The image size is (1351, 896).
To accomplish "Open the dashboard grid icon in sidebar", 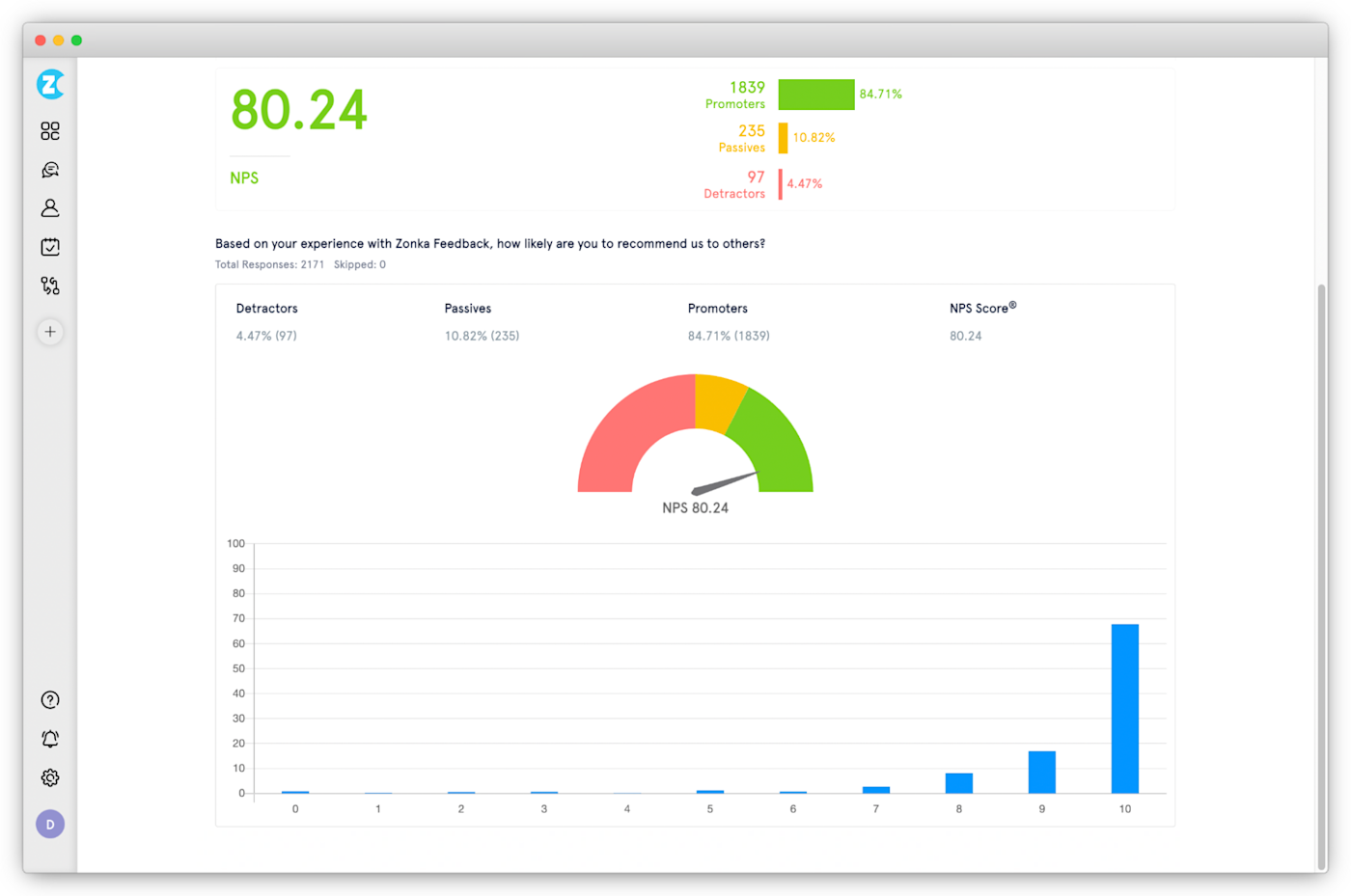I will pyautogui.click(x=50, y=131).
